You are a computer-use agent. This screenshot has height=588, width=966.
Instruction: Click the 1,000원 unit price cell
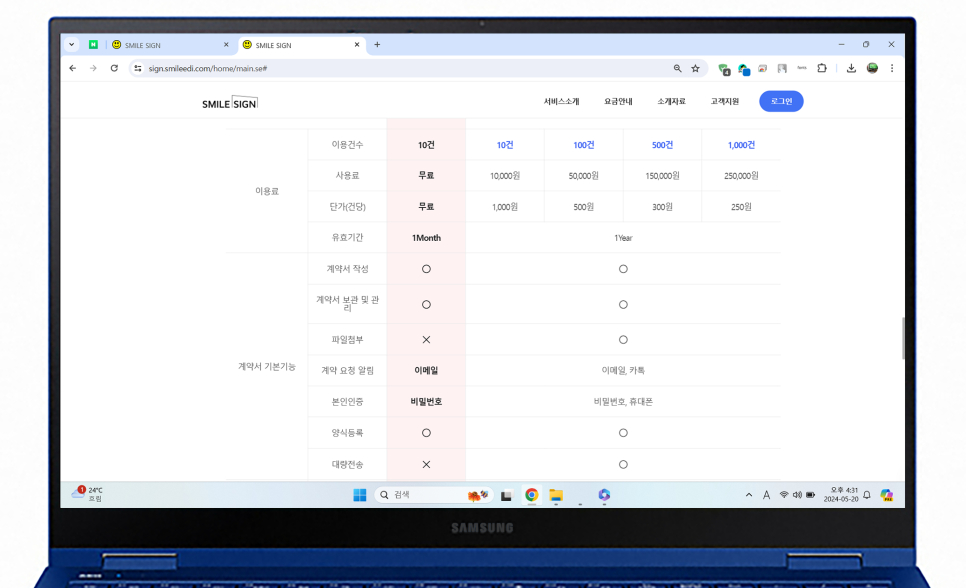coord(505,207)
